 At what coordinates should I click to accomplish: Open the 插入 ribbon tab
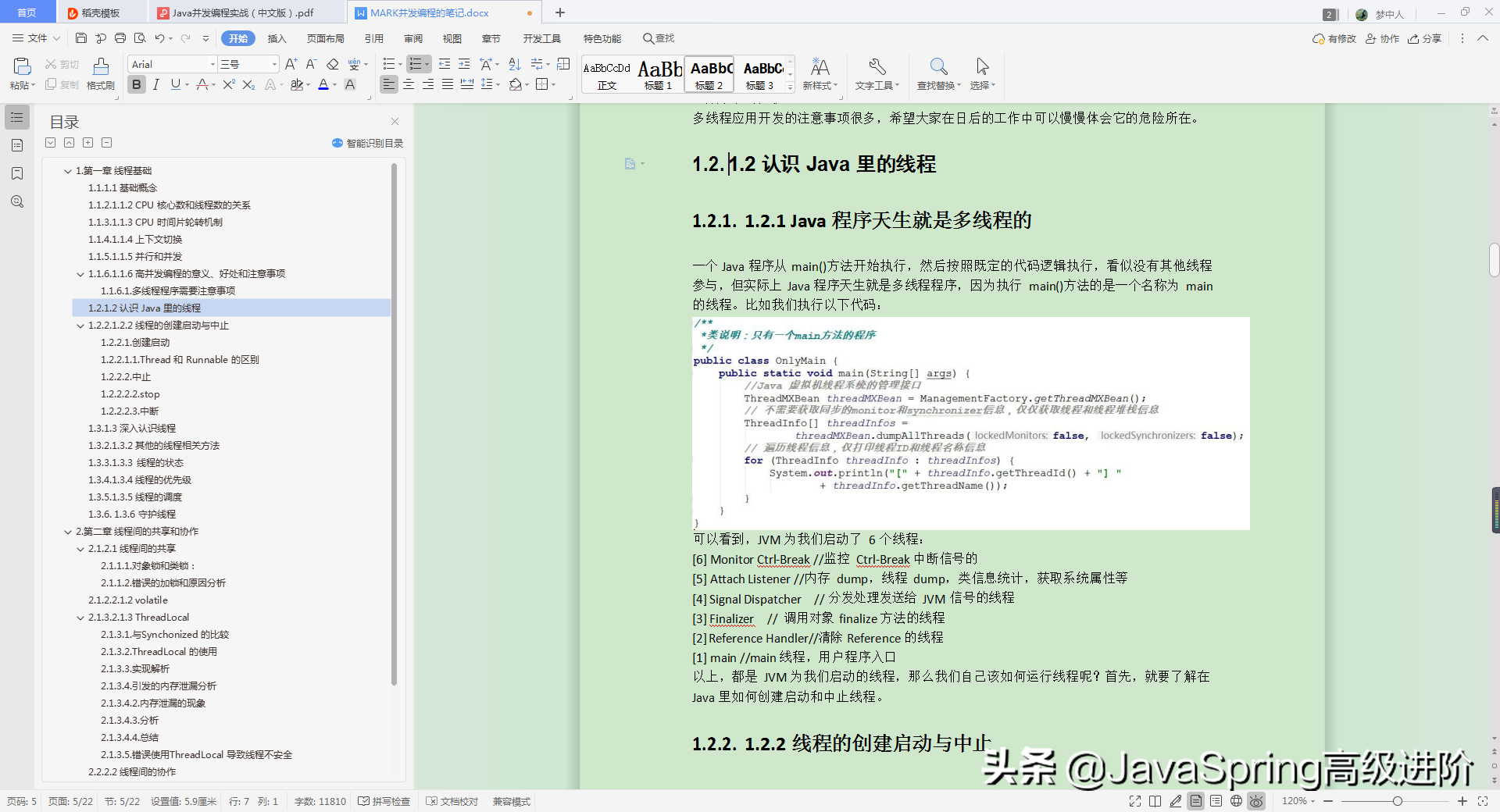point(277,38)
